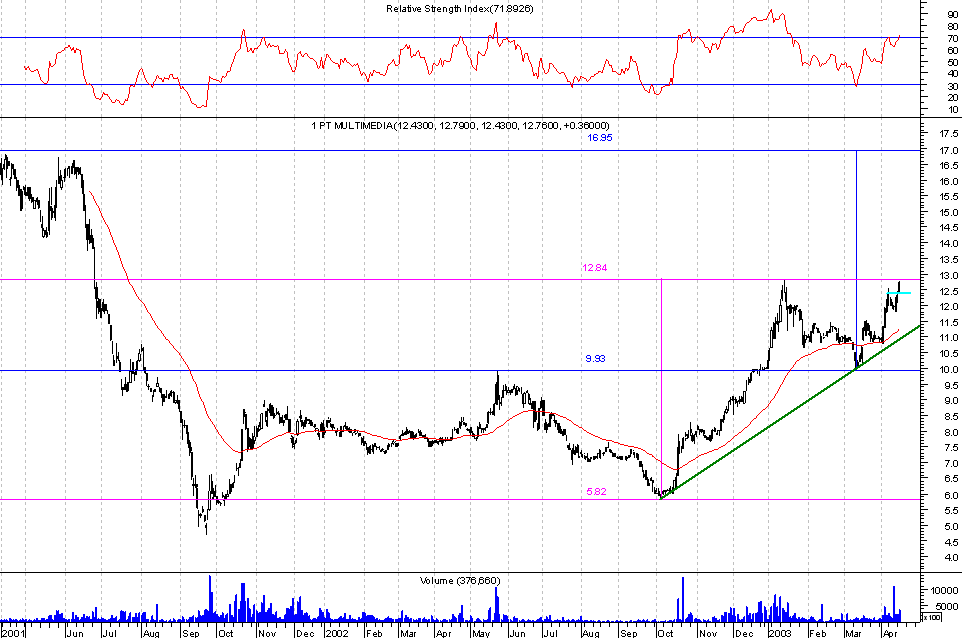Image resolution: width=962 pixels, height=638 pixels.
Task: Click the 2002 label on the time axis
Action: (336, 632)
